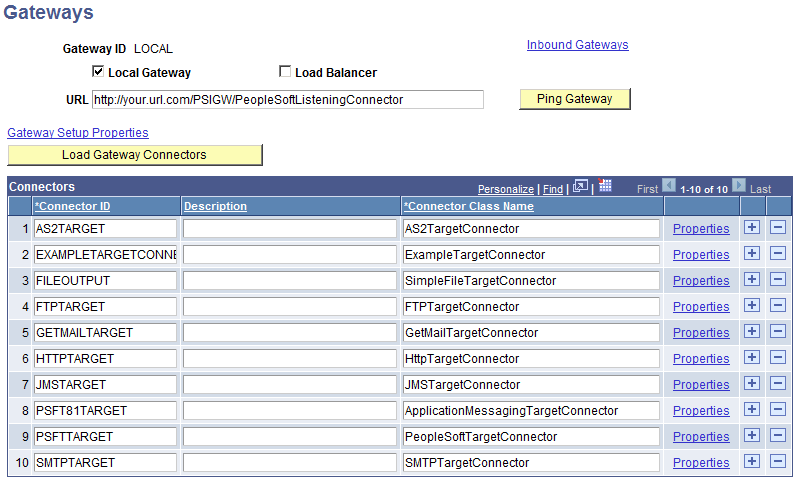Uncheck the Local Gateway checkbox

coord(98,71)
